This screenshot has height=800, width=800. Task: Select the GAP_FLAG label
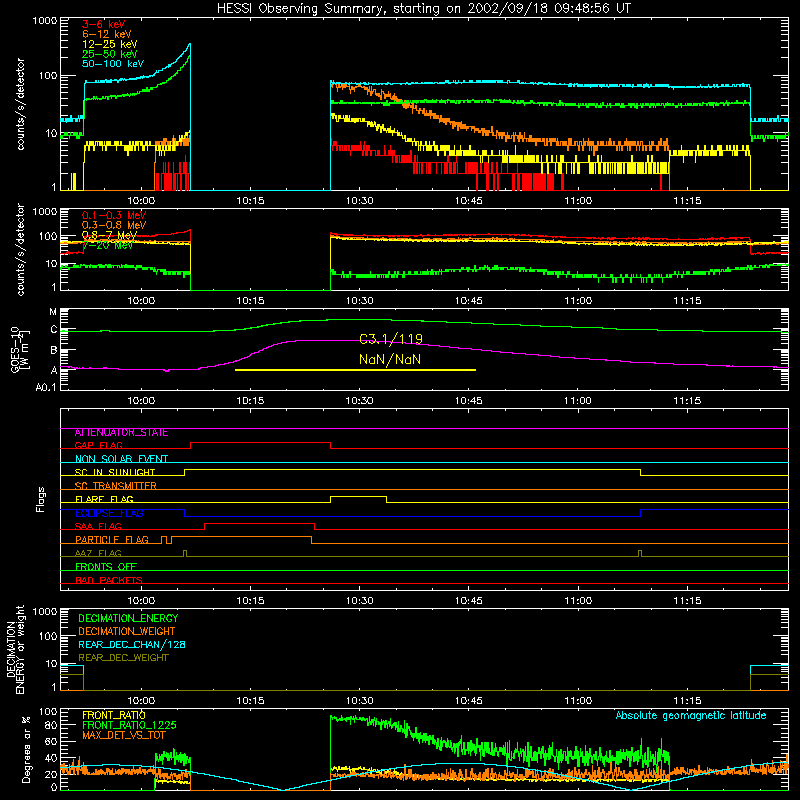coord(98,445)
